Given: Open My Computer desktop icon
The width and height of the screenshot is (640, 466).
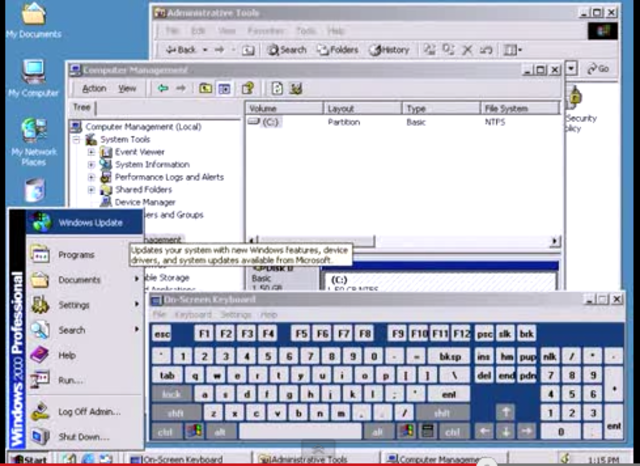Looking at the screenshot, I should point(33,78).
